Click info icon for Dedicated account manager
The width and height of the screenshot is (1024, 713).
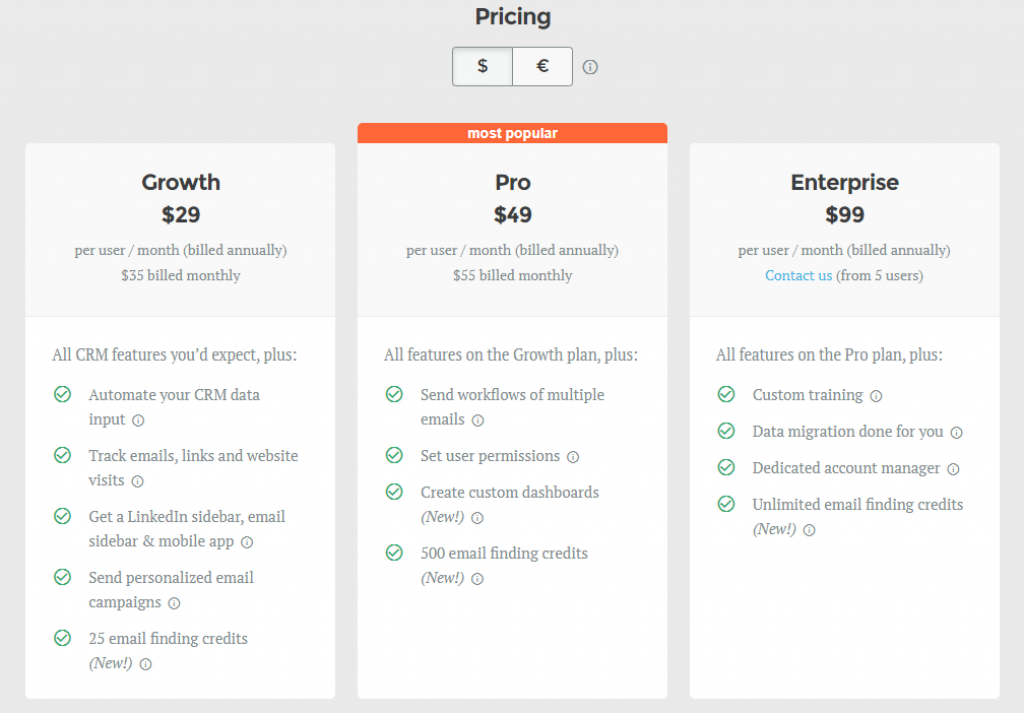point(953,469)
